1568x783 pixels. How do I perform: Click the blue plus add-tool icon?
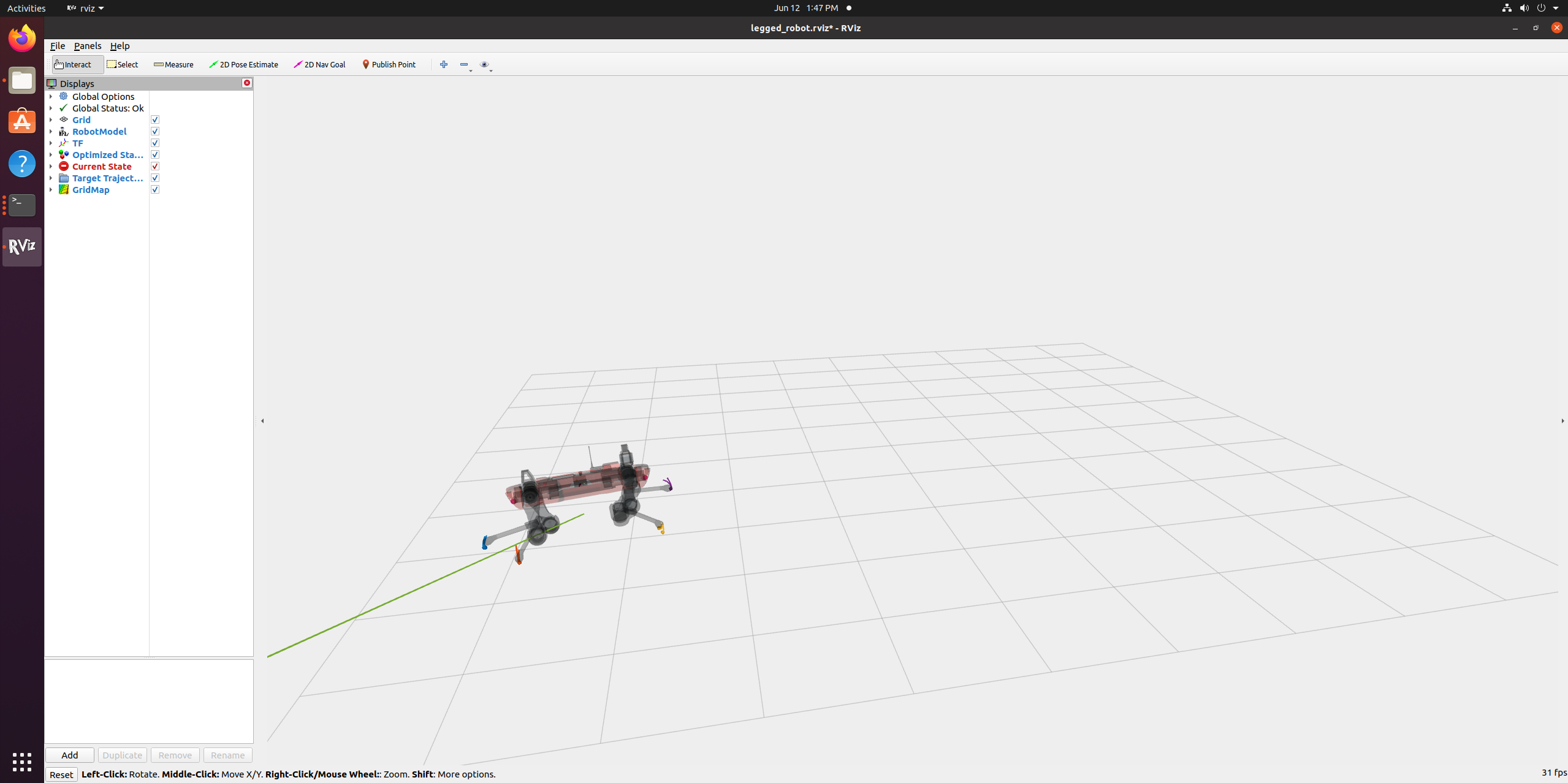click(444, 64)
